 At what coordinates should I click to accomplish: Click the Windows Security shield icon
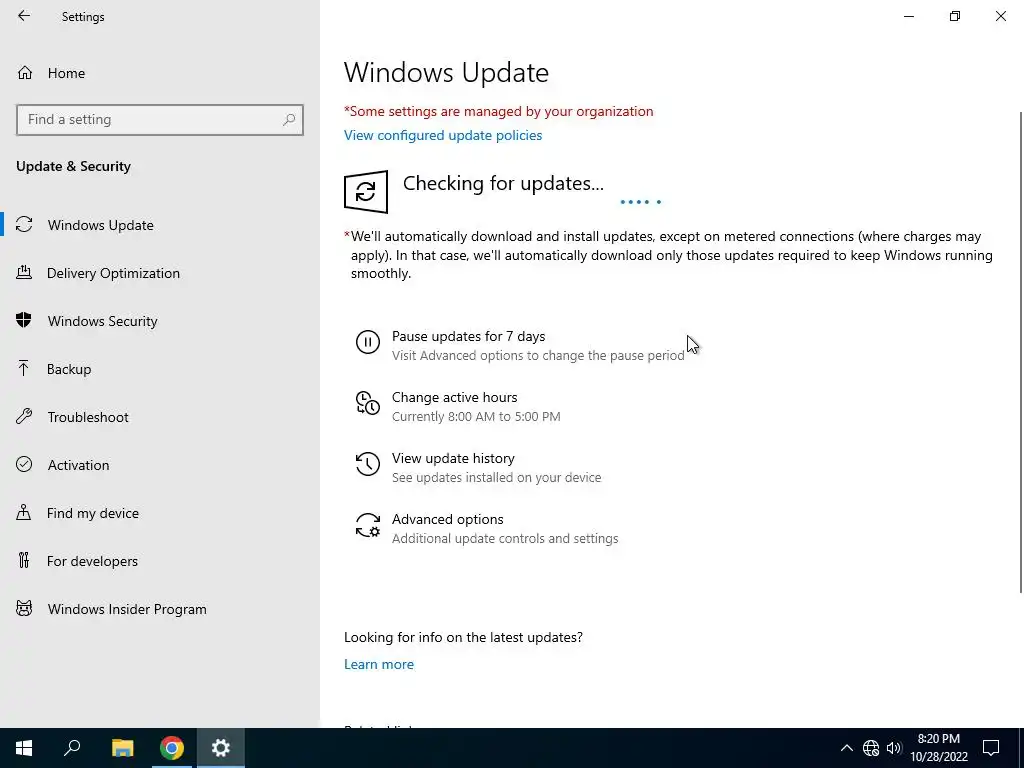point(24,320)
